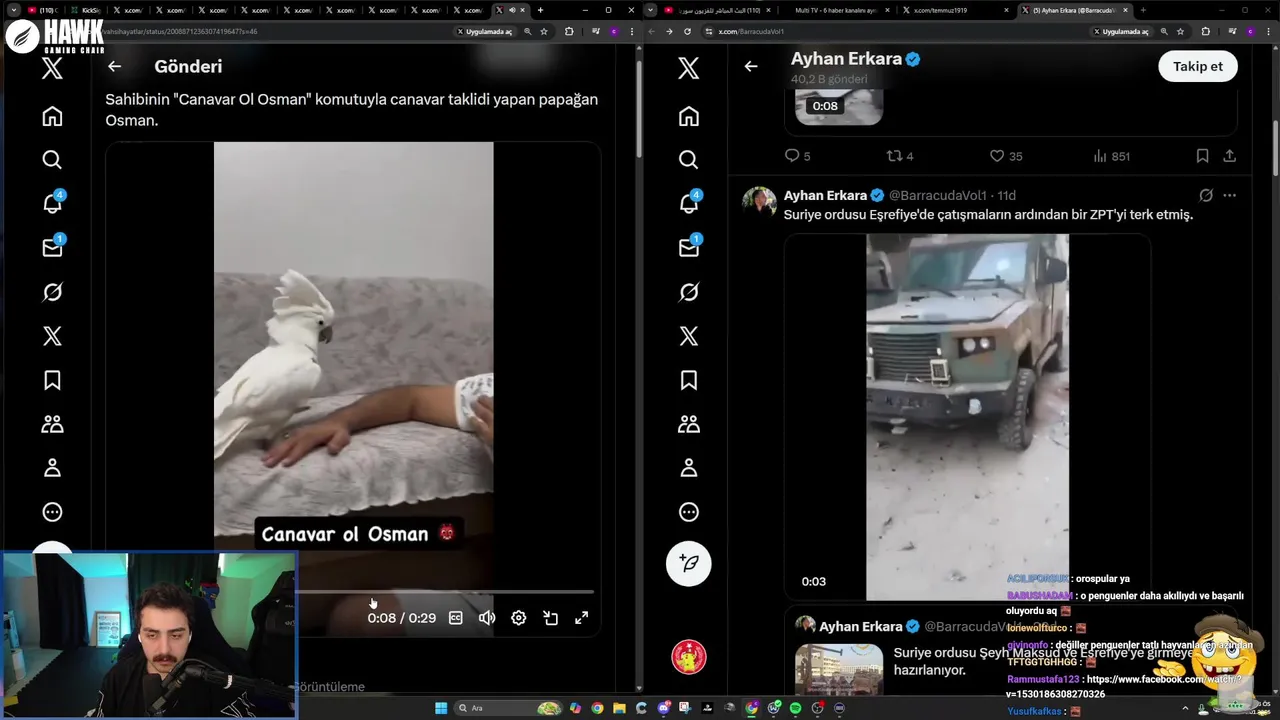Open Profile in right window's X sidebar

pos(689,468)
